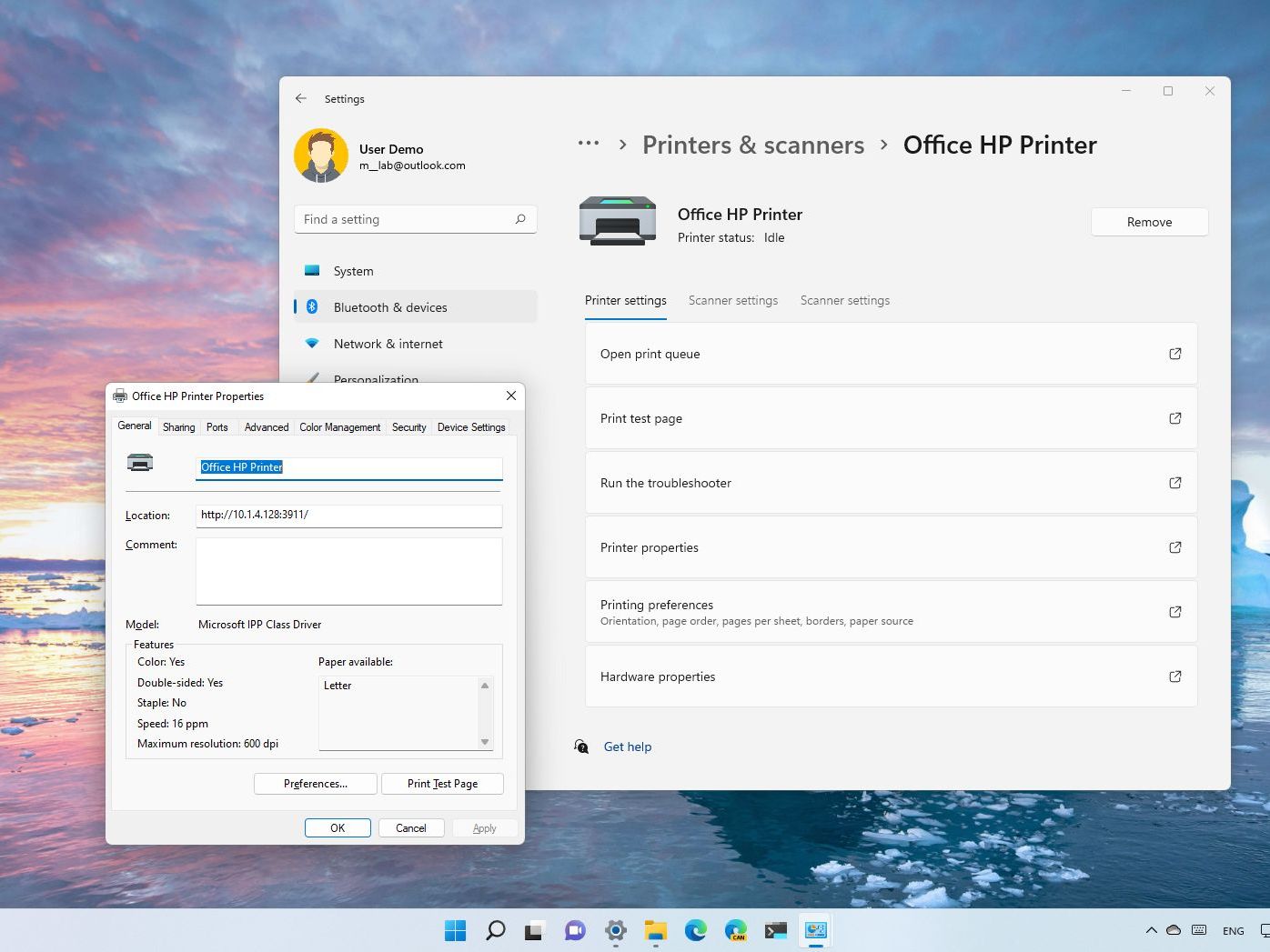
Task: Open Microsoft Edge from the taskbar
Action: click(x=696, y=930)
